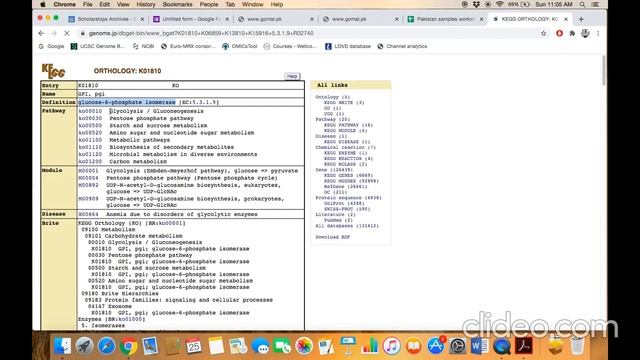Open module M00001 Glycolysis link
Viewport: 640px width, 360px height.
click(x=89, y=171)
